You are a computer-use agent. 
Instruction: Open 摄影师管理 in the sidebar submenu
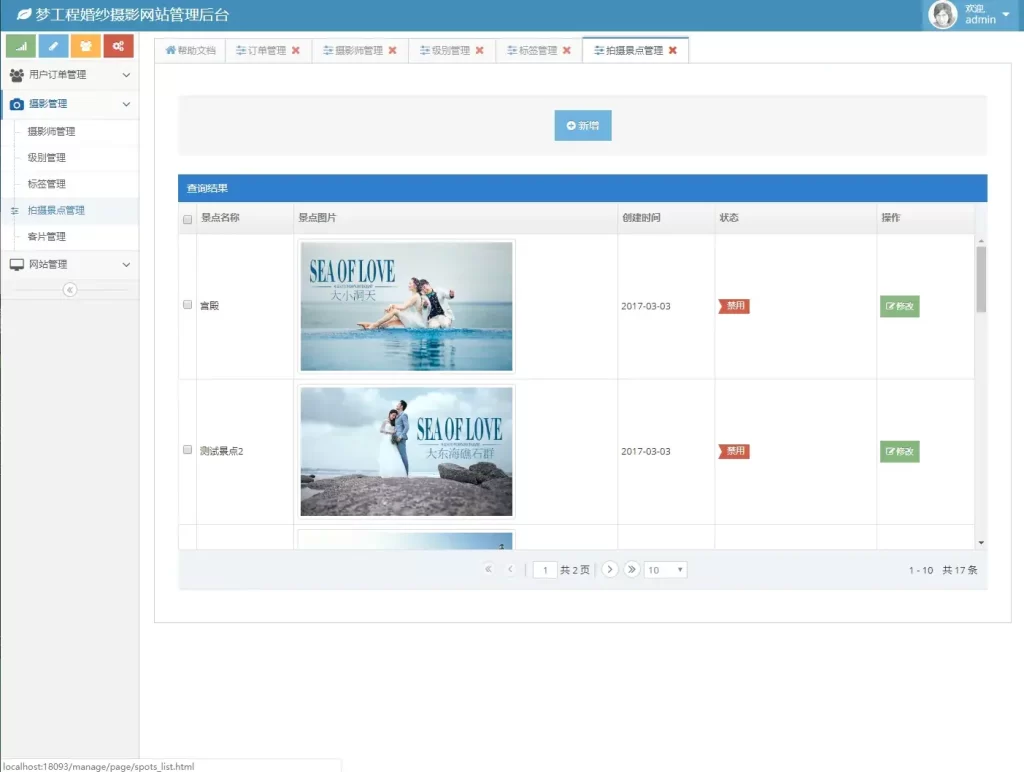point(51,132)
